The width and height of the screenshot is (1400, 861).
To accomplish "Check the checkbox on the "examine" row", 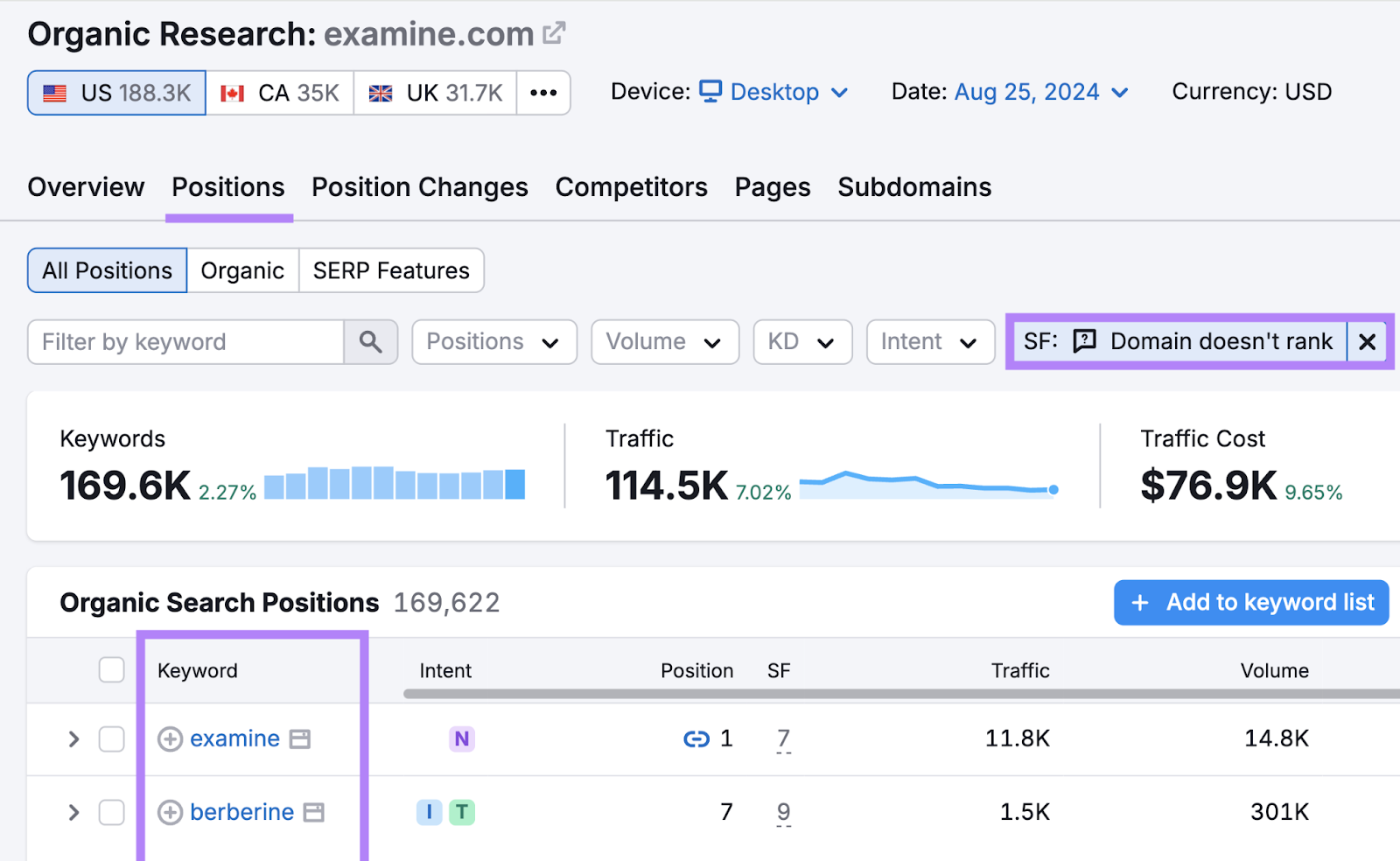I will (111, 739).
